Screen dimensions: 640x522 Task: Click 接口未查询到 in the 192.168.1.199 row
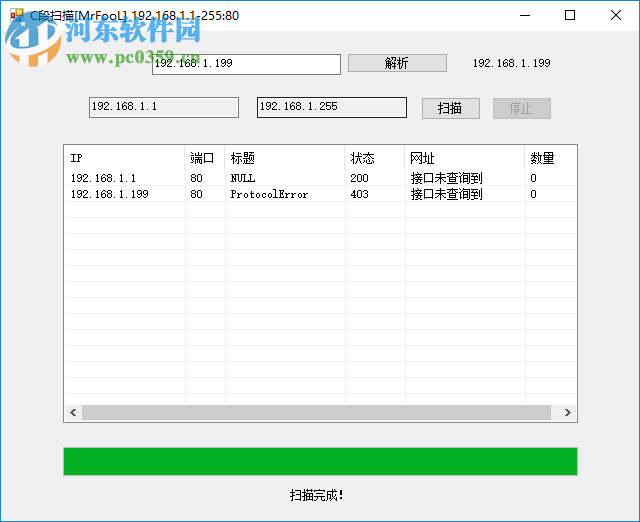click(447, 194)
